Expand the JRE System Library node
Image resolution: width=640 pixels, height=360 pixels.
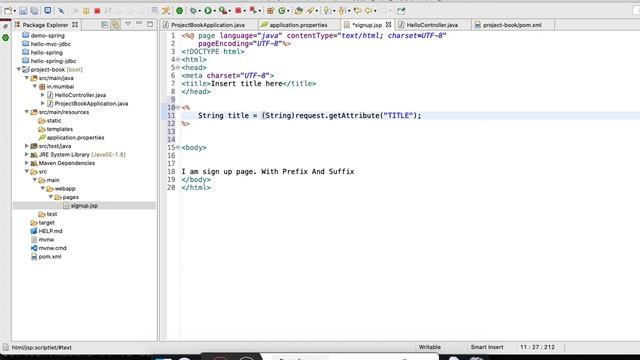click(x=27, y=154)
